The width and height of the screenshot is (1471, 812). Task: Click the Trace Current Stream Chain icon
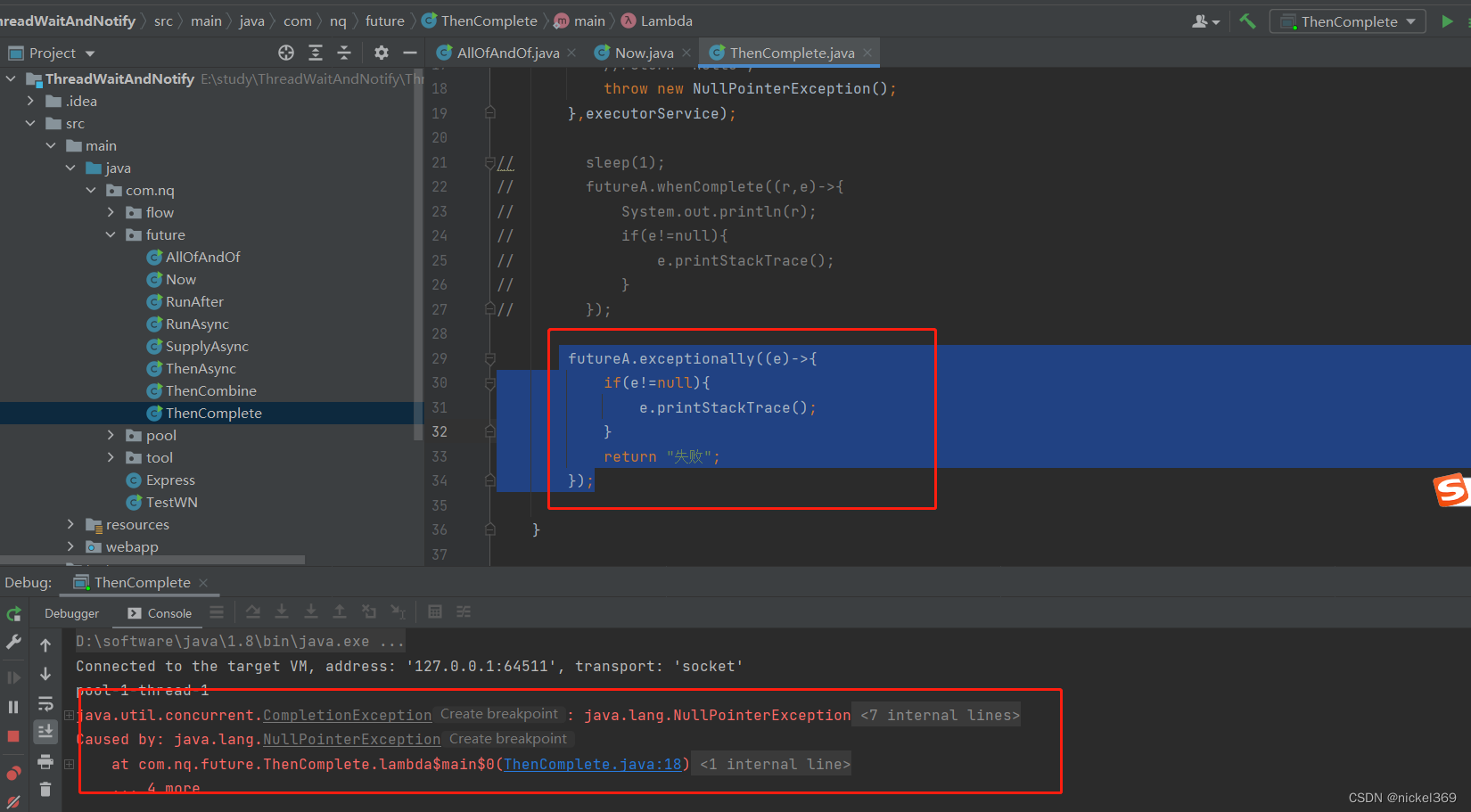pos(464,612)
